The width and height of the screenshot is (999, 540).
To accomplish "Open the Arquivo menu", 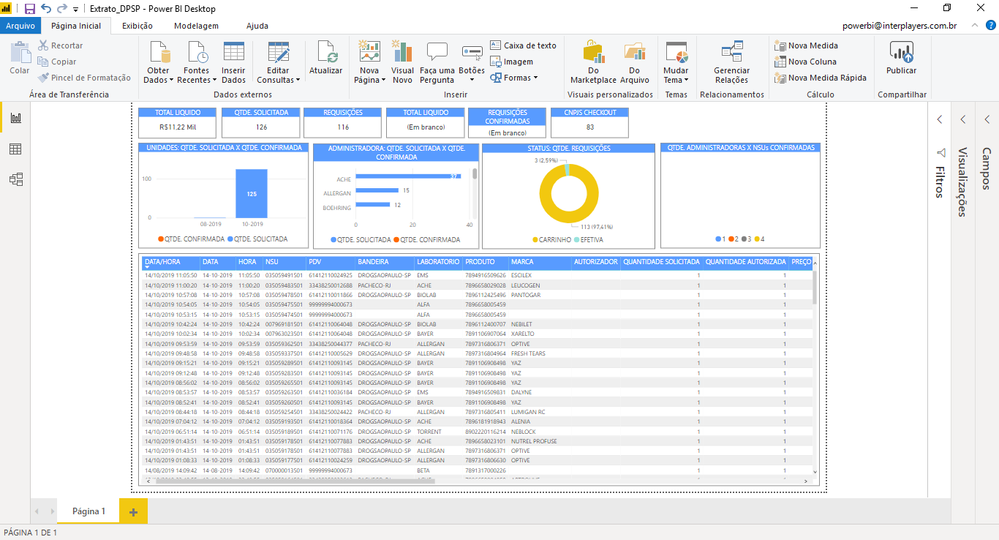I will [20, 25].
